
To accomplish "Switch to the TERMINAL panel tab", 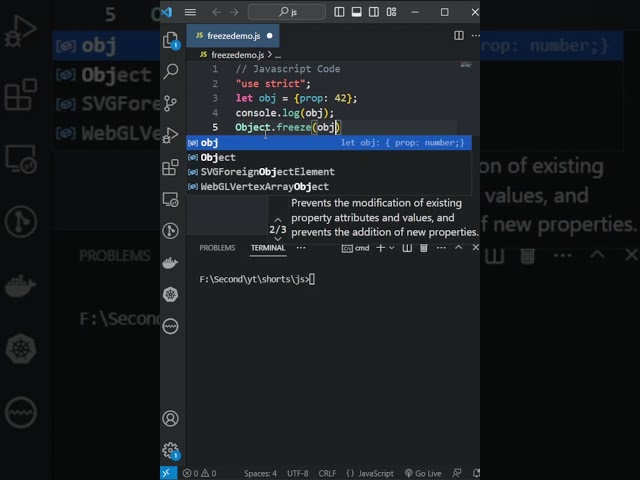I will 268,248.
